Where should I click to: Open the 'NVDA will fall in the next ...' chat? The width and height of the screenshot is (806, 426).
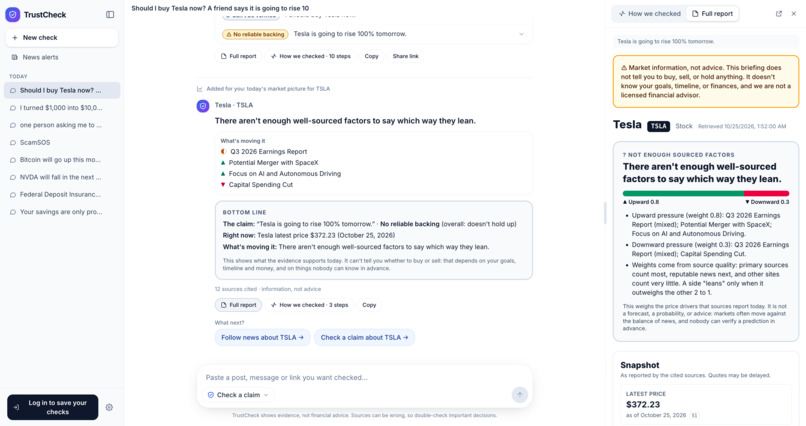[62, 177]
